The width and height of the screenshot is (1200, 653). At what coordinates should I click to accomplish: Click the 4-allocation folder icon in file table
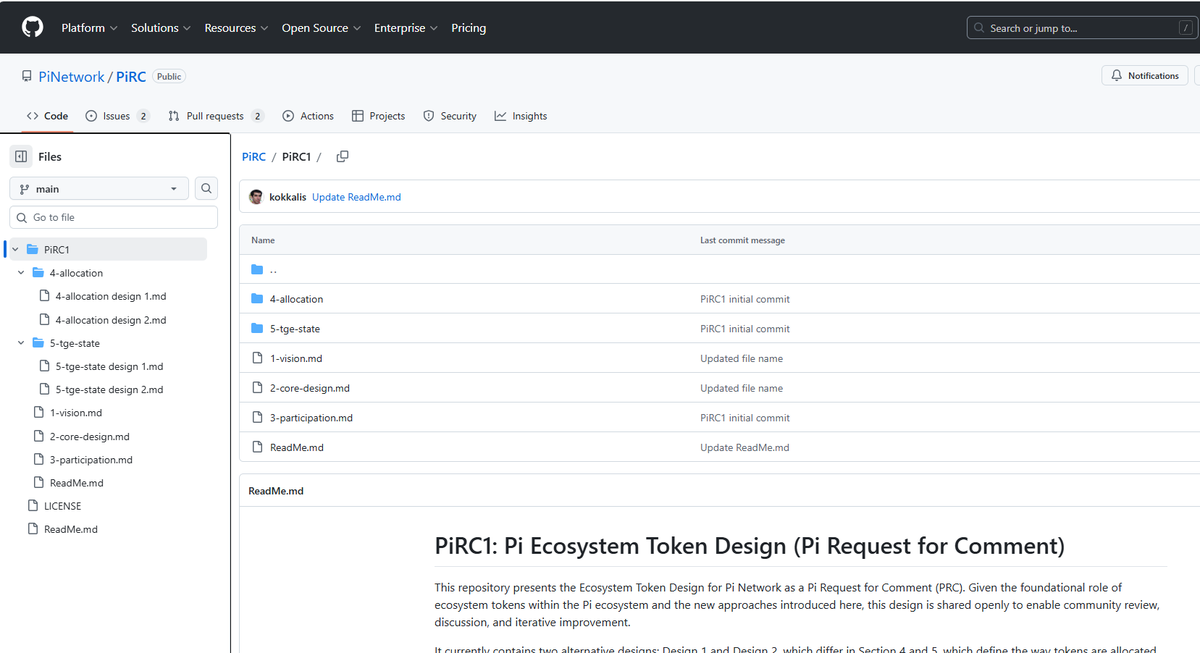(257, 299)
